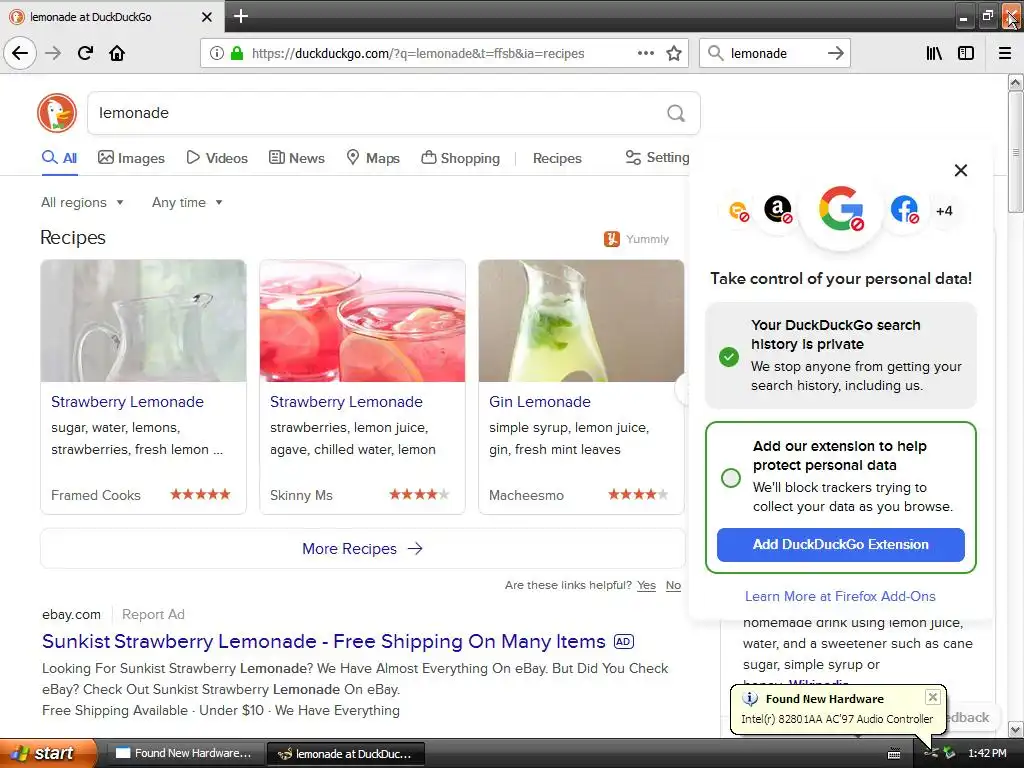1024x768 pixels.
Task: Submit the Firefox search bar arrow
Action: pyautogui.click(x=836, y=53)
